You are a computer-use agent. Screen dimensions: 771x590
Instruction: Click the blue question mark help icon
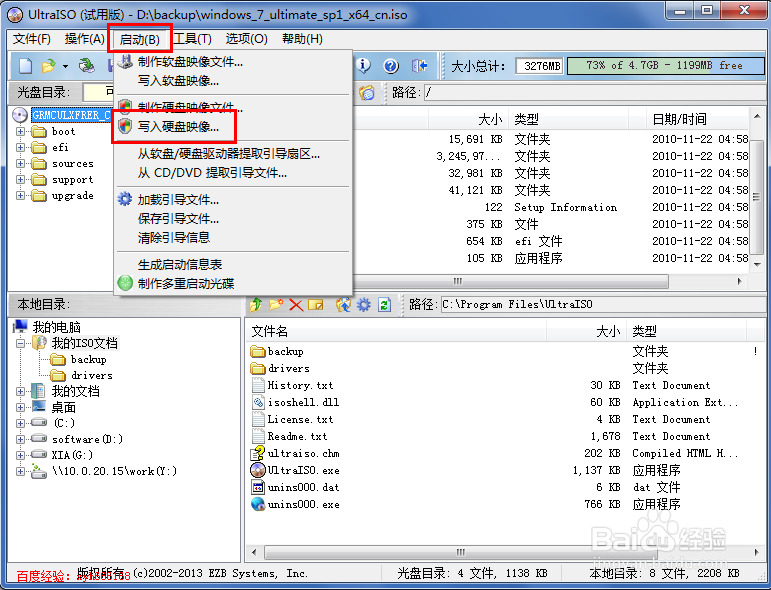point(391,66)
